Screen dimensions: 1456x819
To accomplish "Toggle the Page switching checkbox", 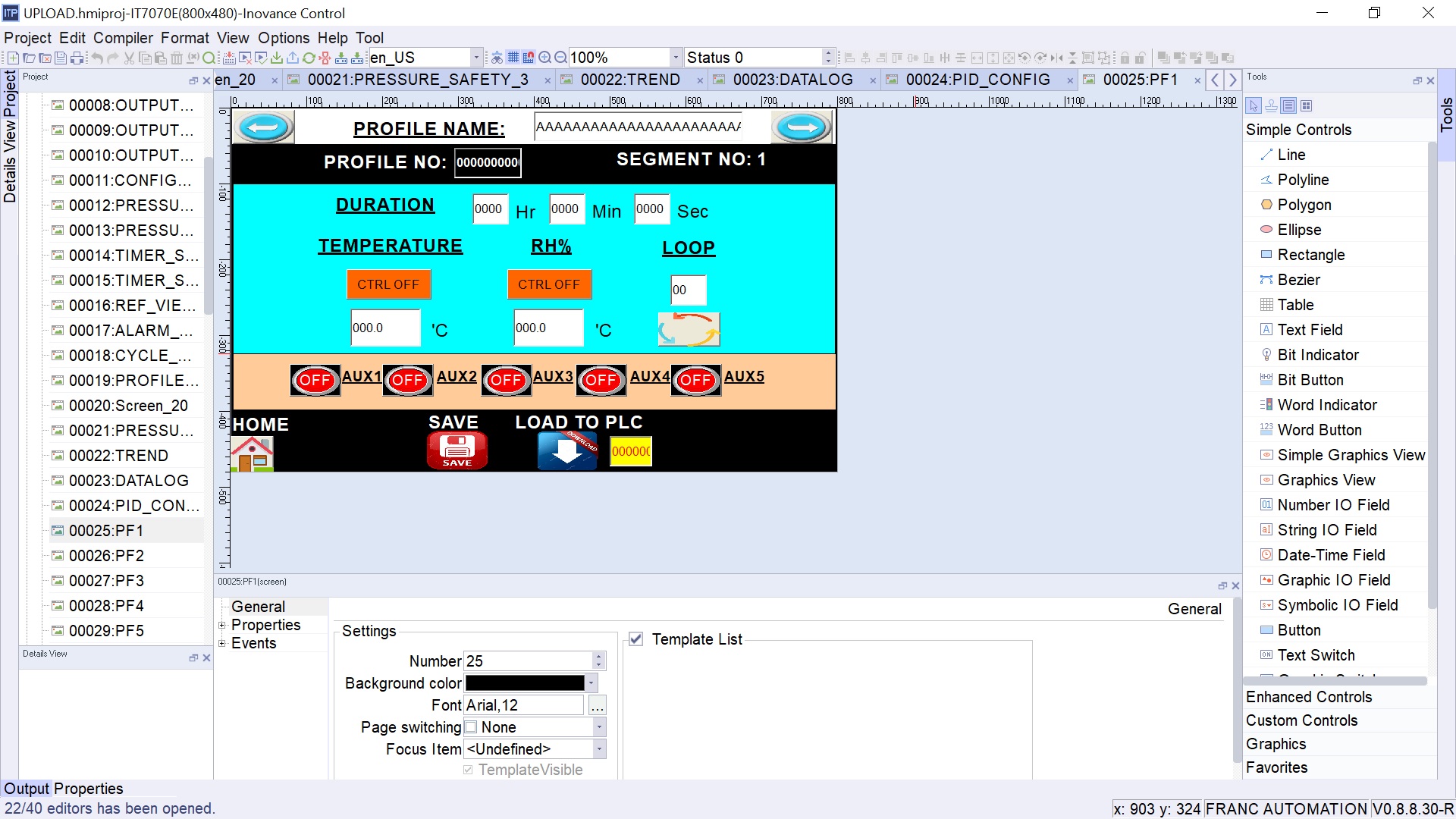I will [x=471, y=727].
